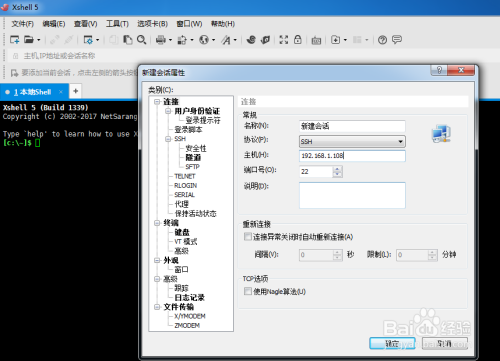Collapse the 文件传输 tree node

[x=157, y=307]
